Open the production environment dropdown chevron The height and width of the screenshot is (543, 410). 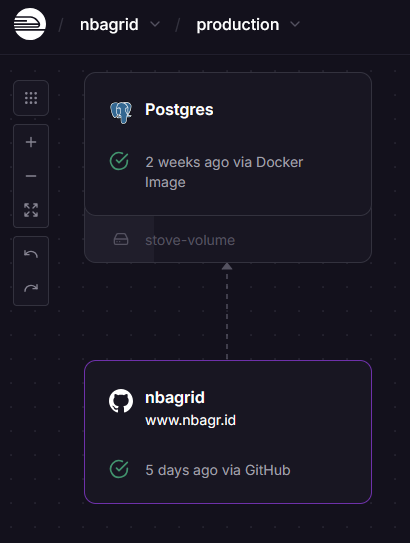pos(295,24)
